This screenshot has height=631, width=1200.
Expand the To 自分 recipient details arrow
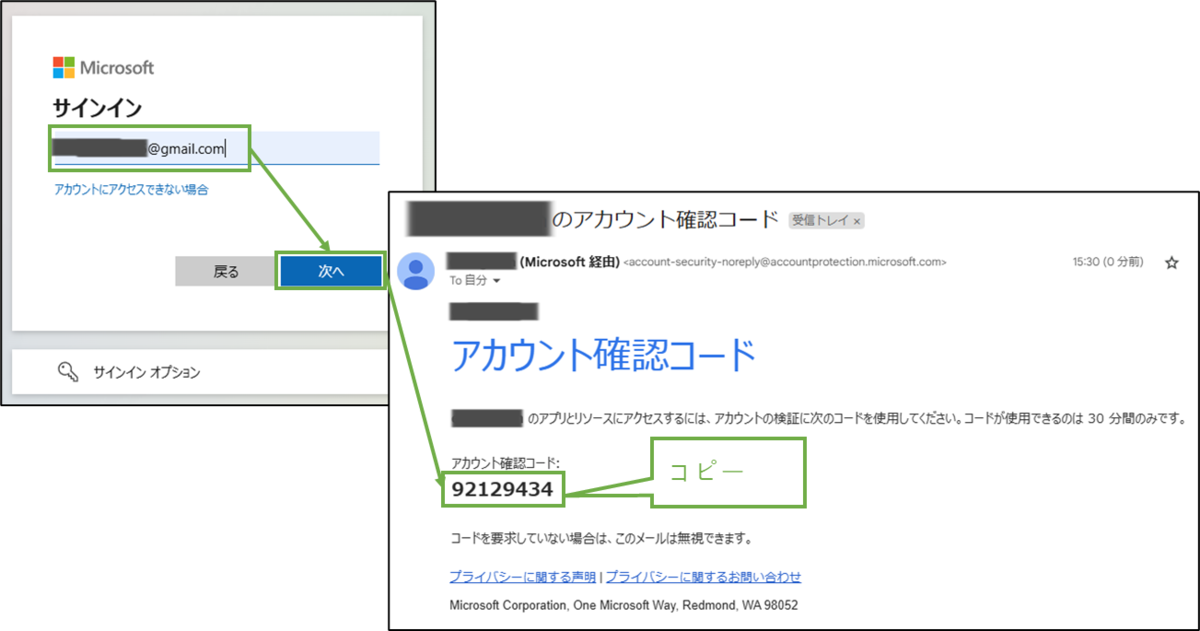pos(497,282)
